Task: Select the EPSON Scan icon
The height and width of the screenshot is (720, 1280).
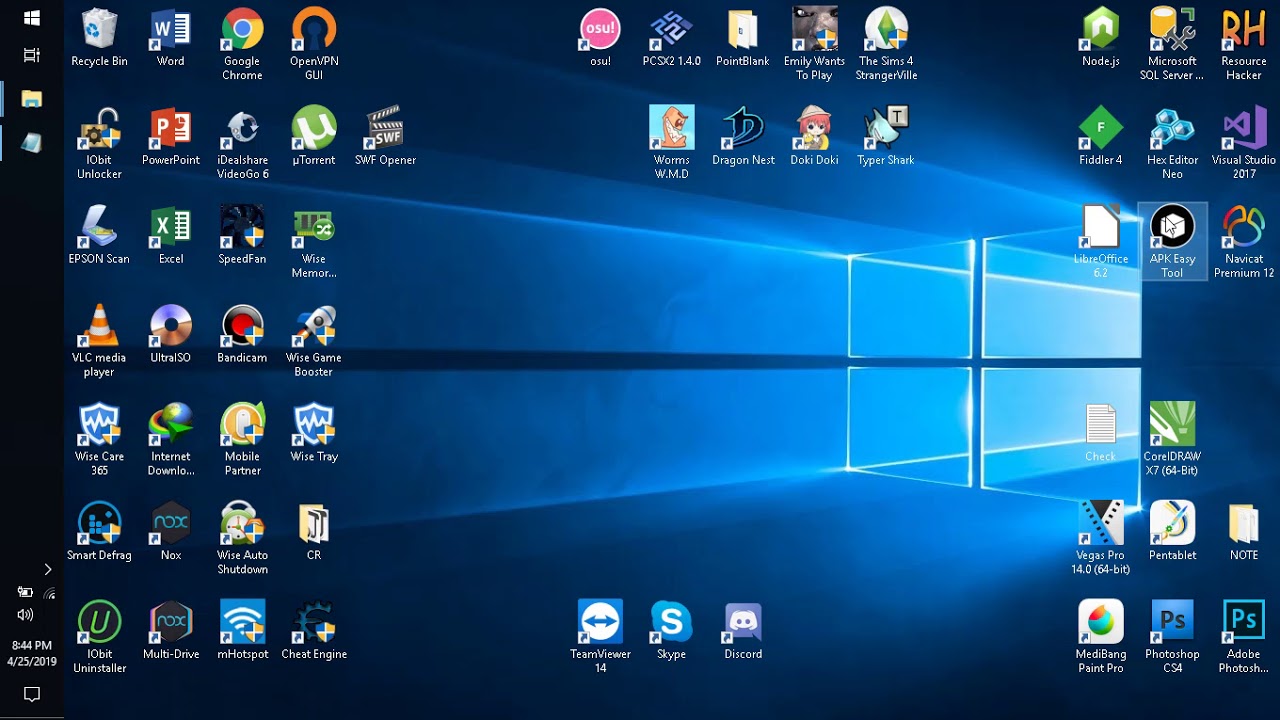Action: (99, 236)
